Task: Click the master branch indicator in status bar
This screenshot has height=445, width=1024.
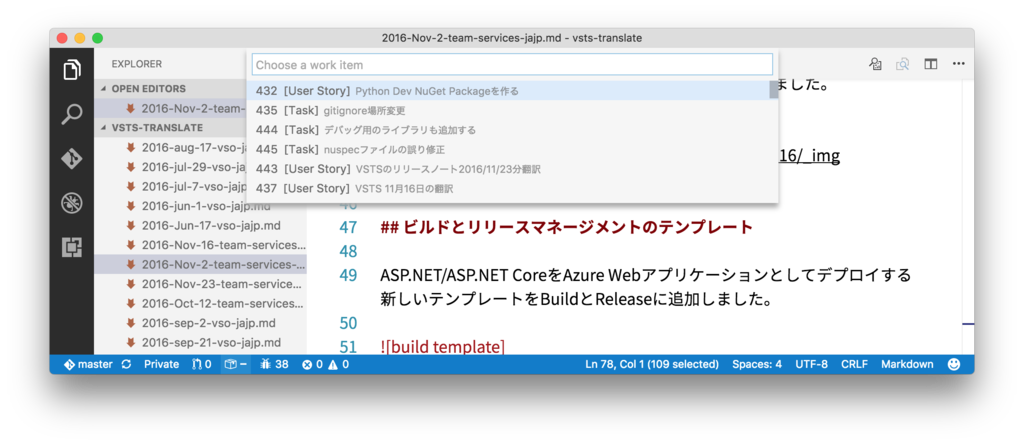Action: 88,365
